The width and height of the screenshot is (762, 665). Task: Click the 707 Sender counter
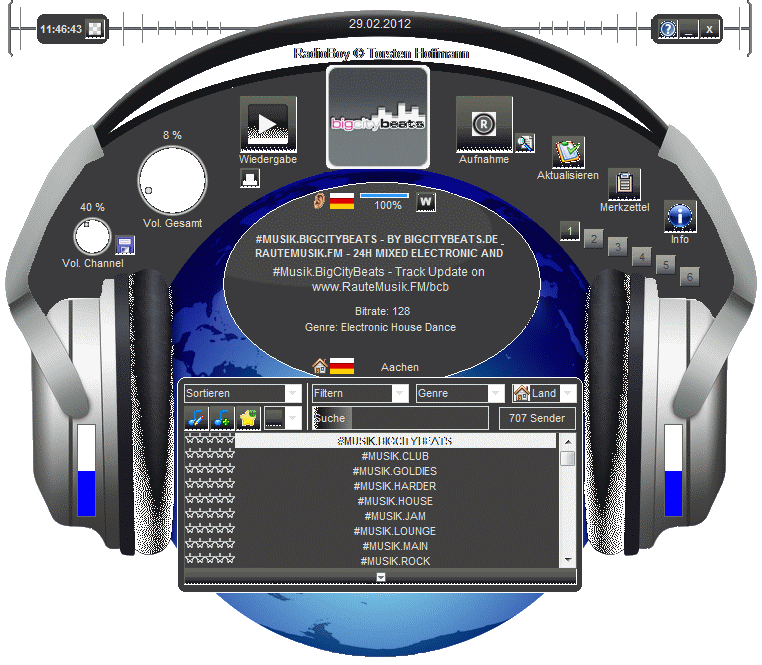(x=537, y=418)
